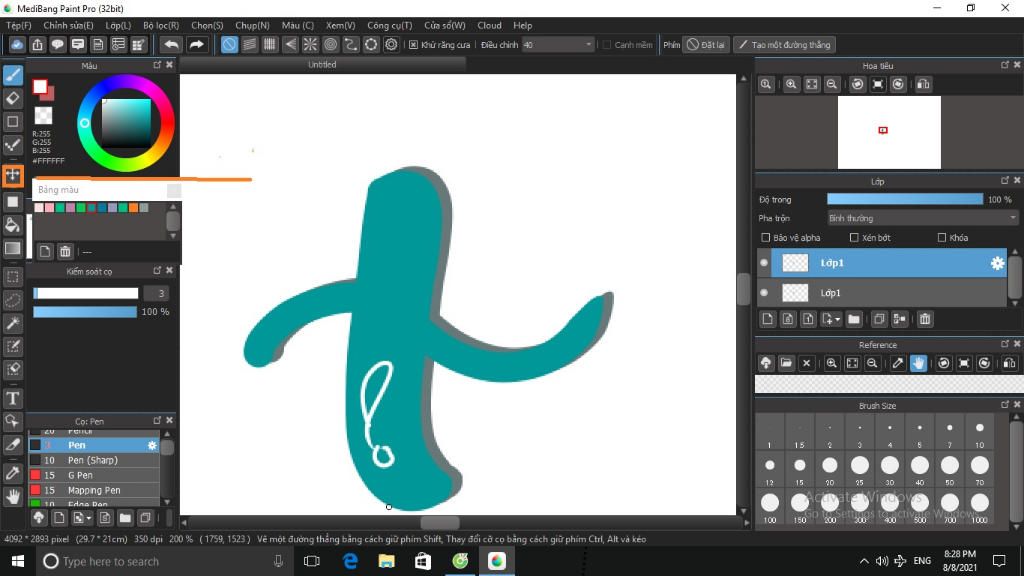Screen dimensions: 1024x576
Task: Click the Đặt lại reset button
Action: (x=706, y=44)
